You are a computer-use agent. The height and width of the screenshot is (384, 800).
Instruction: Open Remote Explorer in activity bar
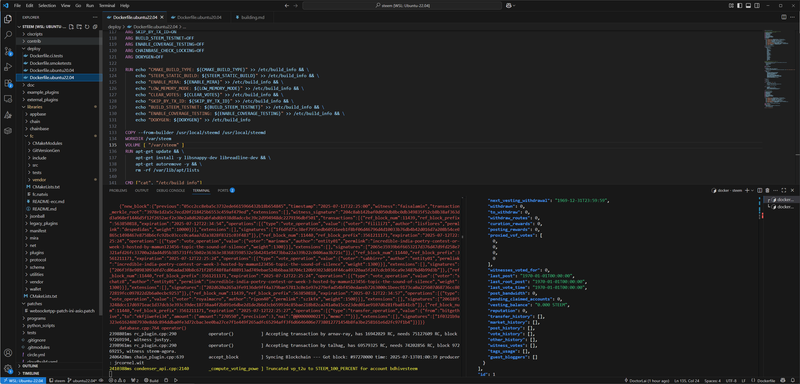(8, 98)
